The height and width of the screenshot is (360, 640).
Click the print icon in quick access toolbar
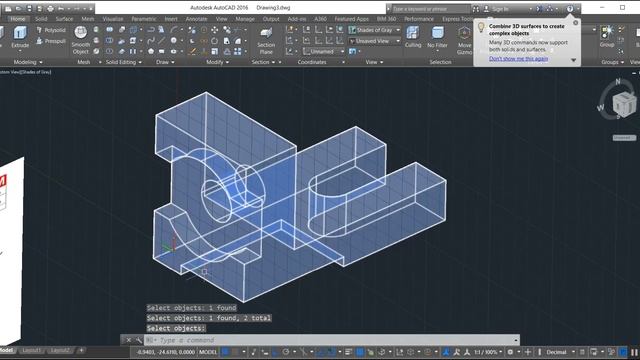(x=50, y=8)
